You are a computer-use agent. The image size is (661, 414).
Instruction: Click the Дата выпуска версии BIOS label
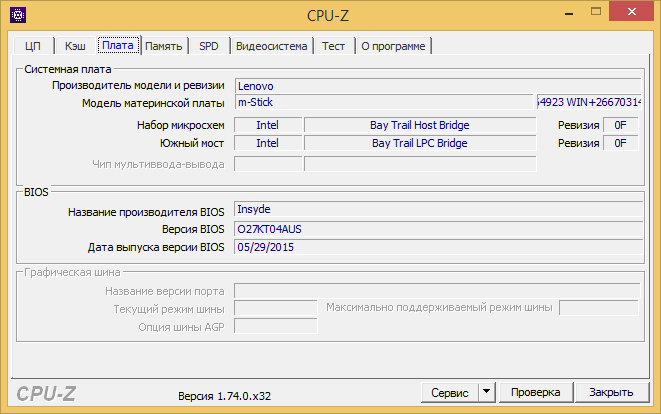coord(156,247)
